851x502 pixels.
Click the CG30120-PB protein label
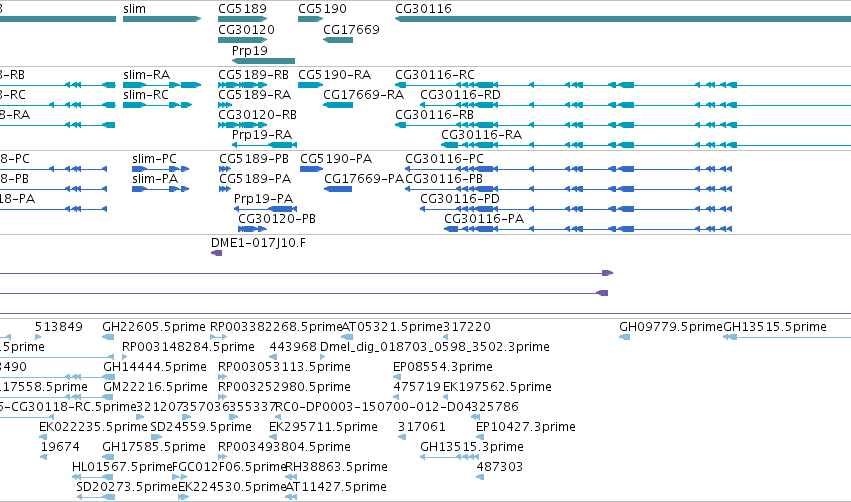tap(277, 219)
